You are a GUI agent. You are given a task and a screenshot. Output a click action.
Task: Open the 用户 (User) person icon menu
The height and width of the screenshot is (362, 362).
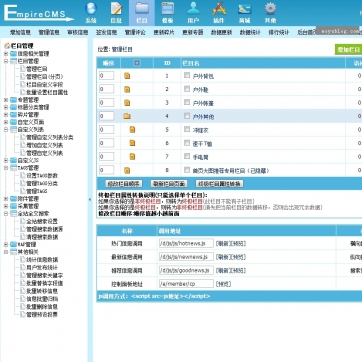193,13
